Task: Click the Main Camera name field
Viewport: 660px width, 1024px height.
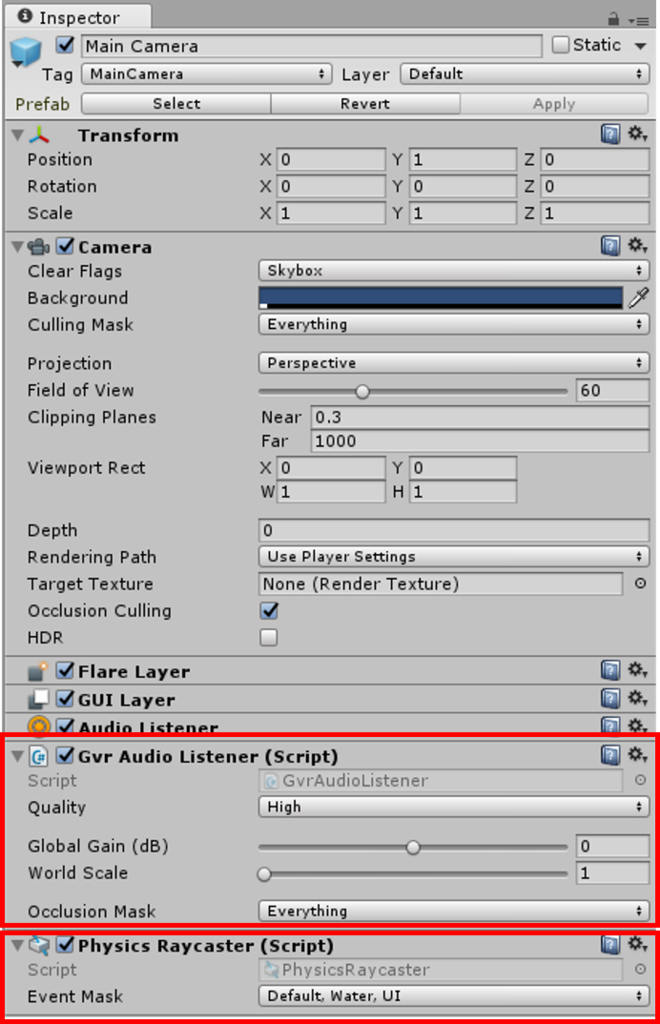Action: (311, 46)
